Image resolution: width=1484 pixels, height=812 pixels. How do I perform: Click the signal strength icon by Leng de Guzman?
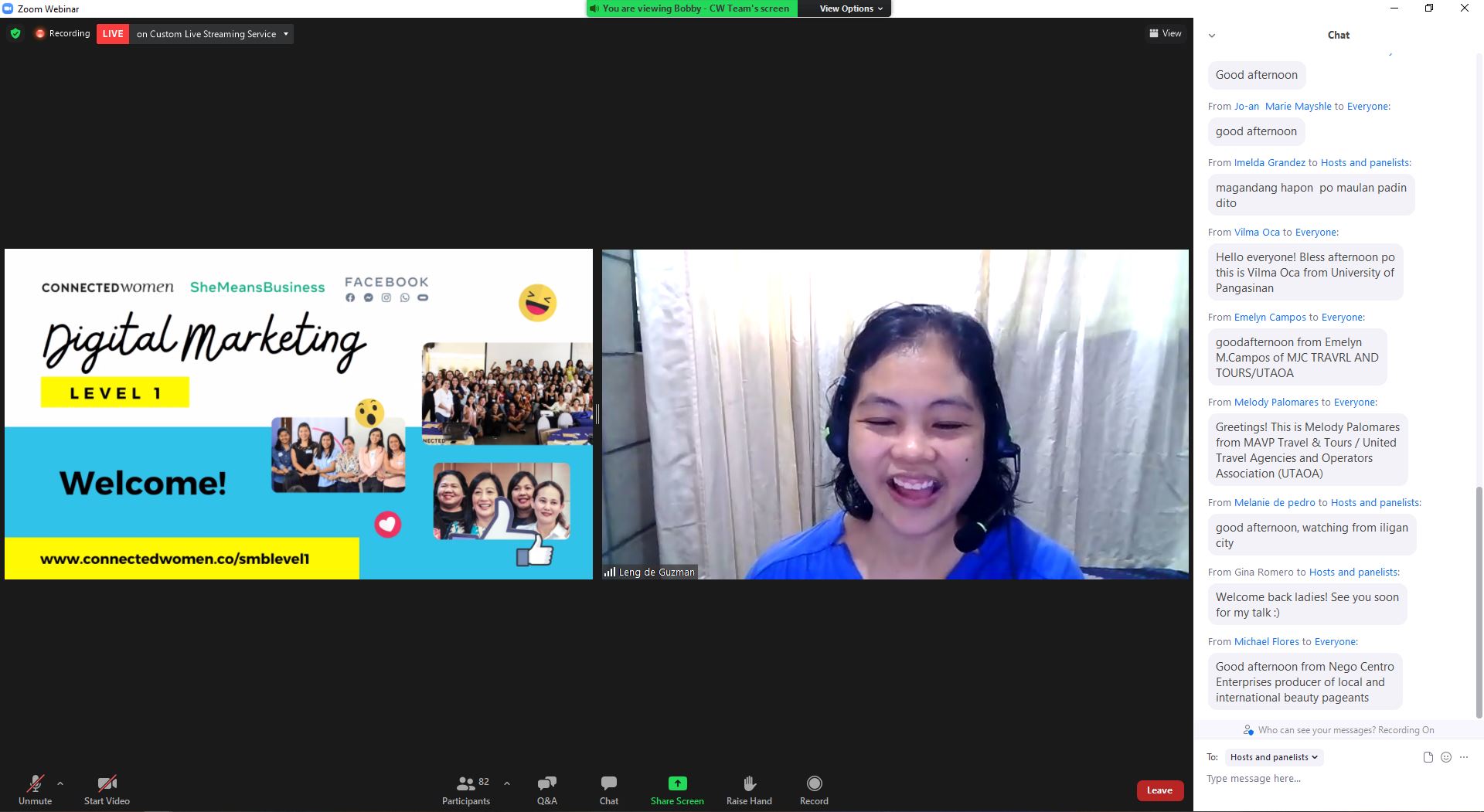[610, 572]
